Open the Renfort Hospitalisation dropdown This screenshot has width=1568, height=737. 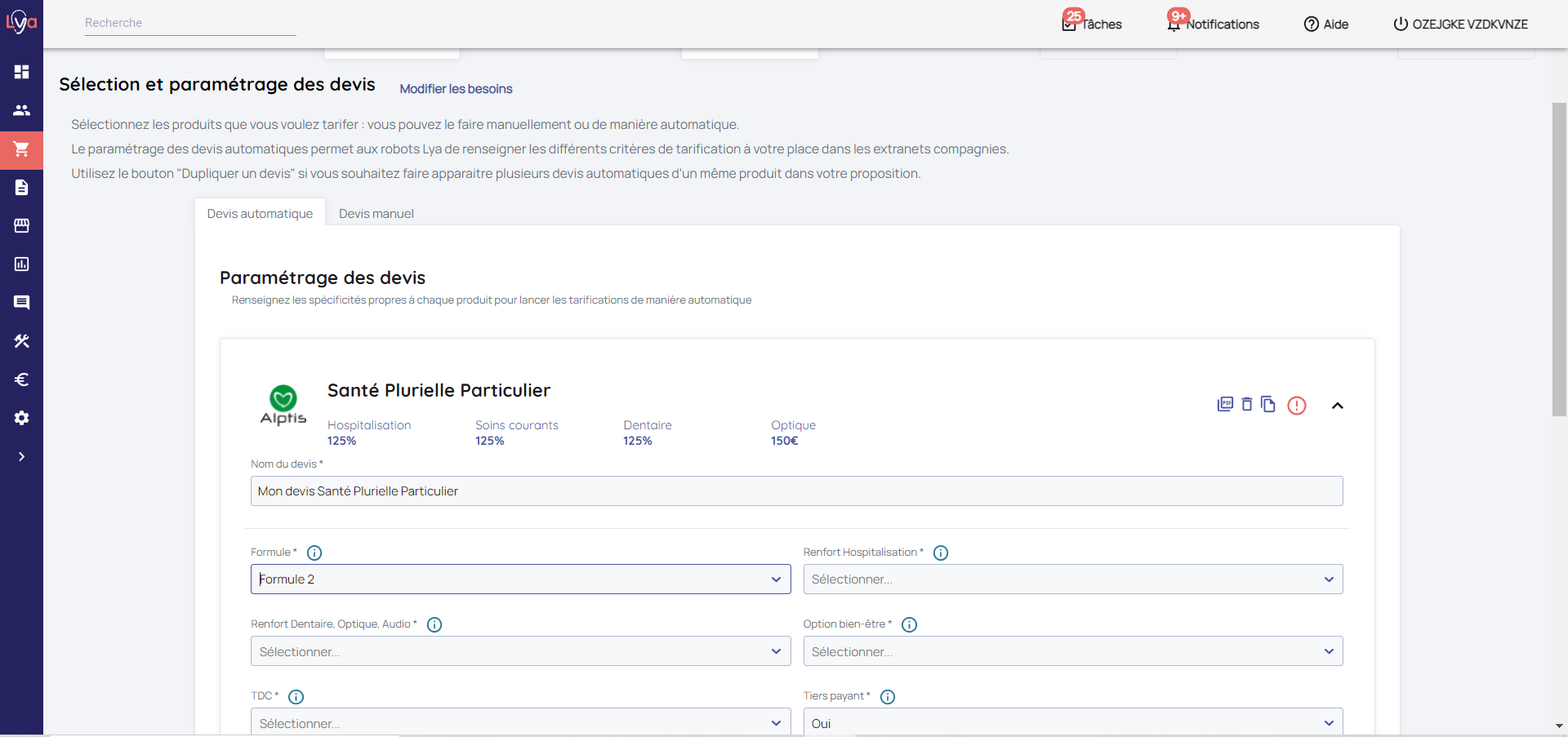click(x=1072, y=579)
